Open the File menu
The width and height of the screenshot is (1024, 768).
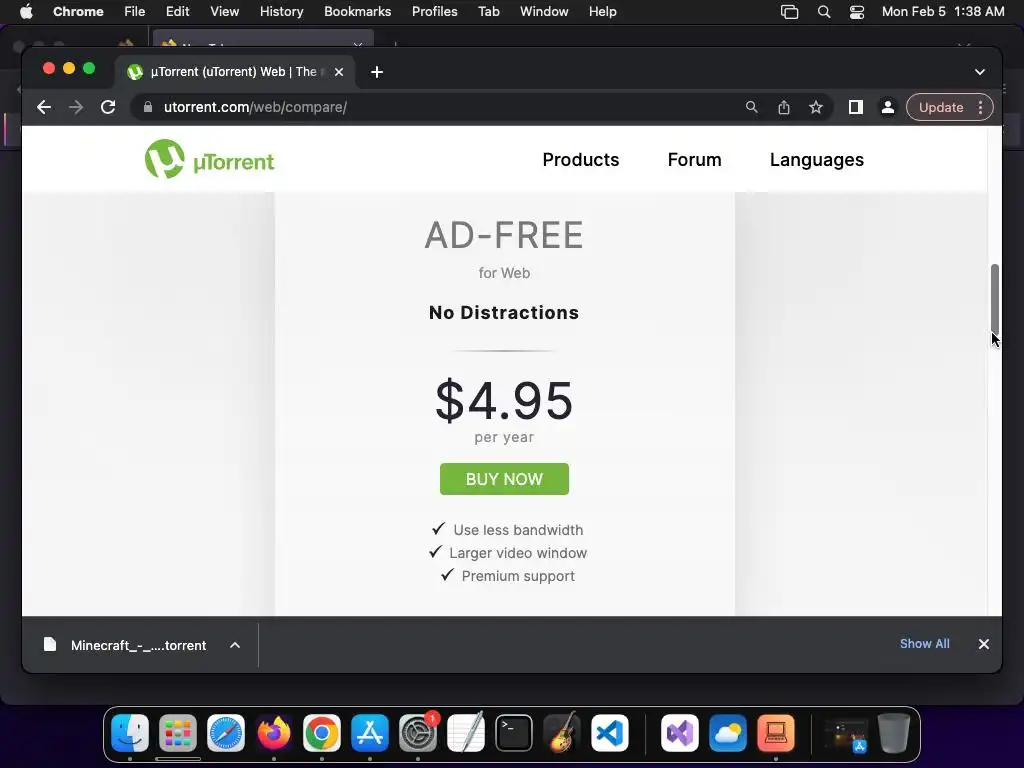click(x=135, y=12)
